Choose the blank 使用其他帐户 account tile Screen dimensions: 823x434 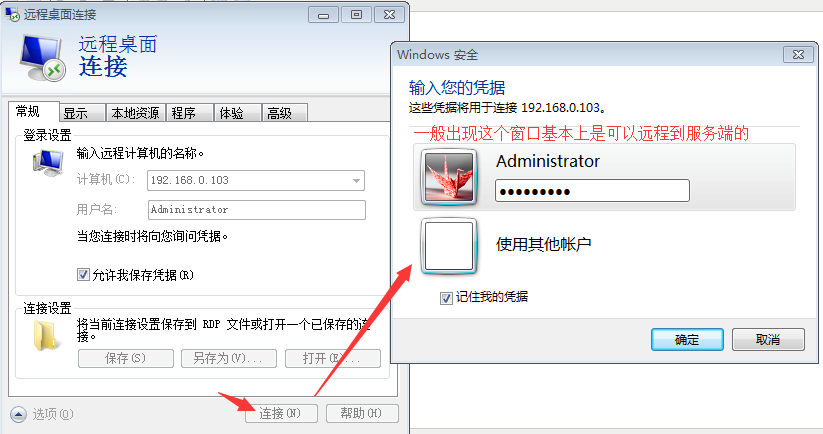(449, 246)
